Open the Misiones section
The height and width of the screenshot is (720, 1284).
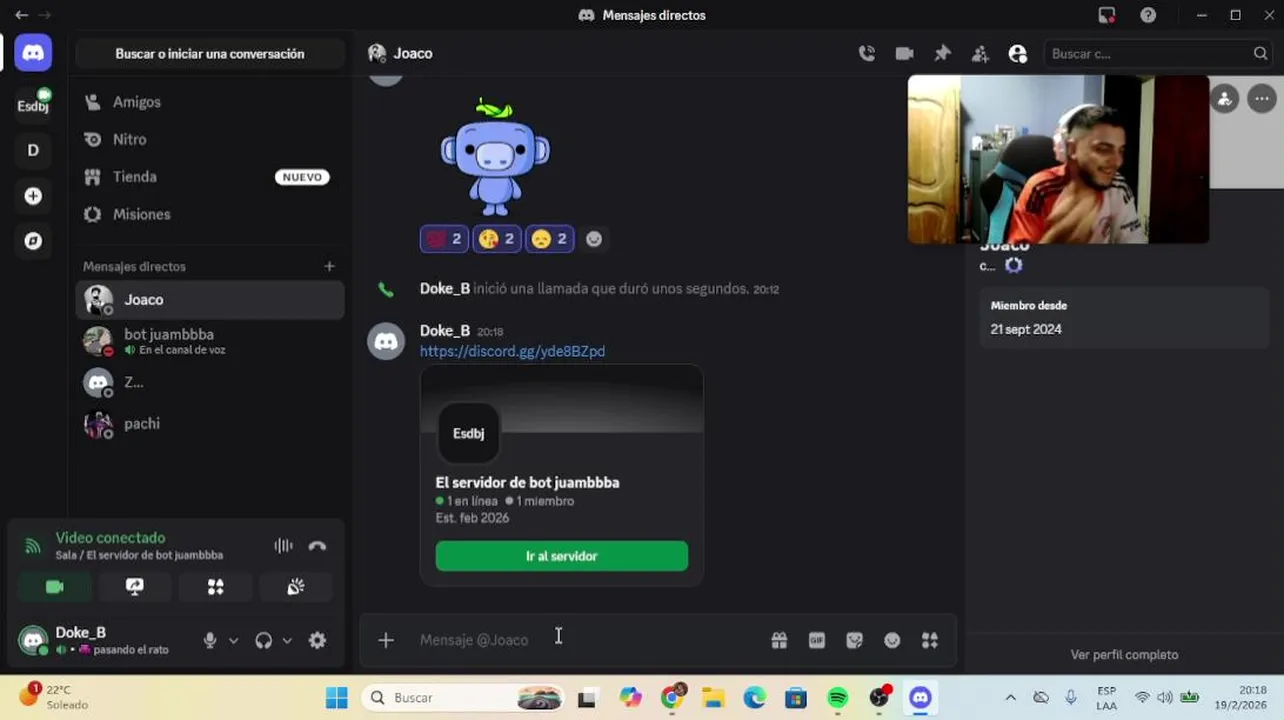tap(210, 214)
